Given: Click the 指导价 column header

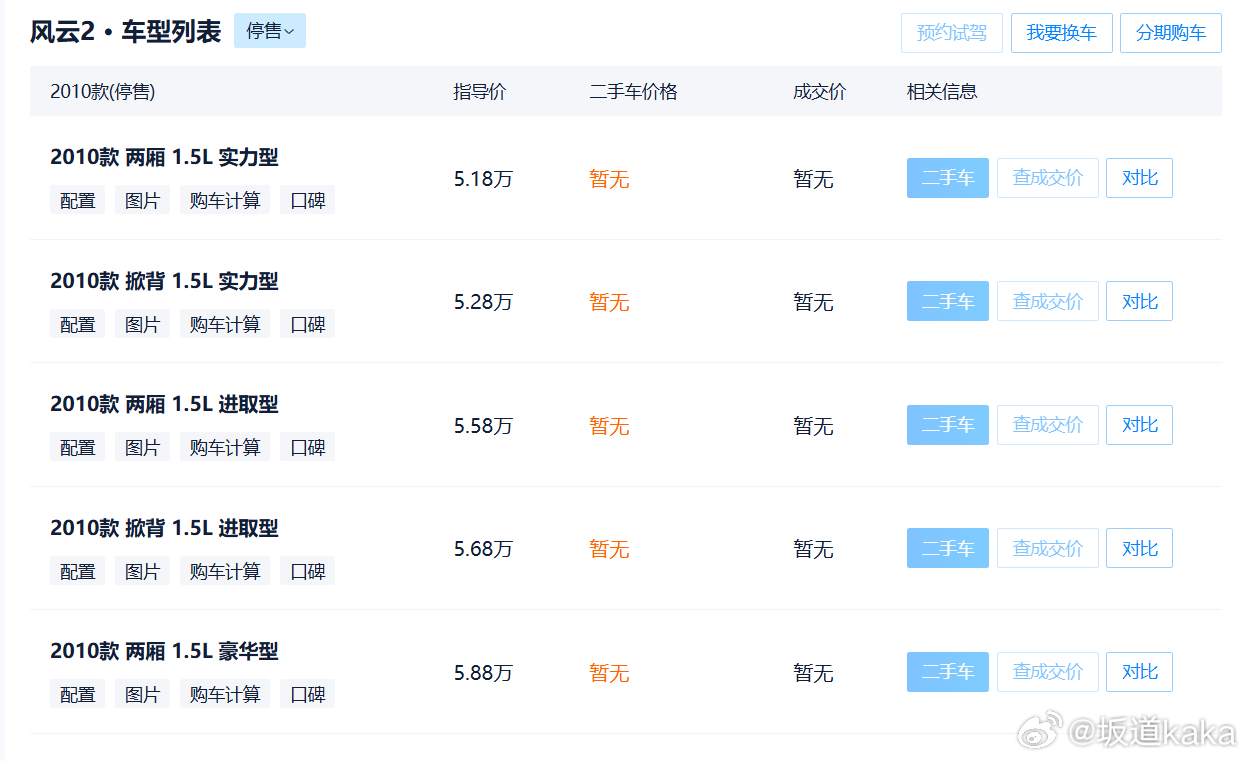Looking at the screenshot, I should click(x=480, y=91).
